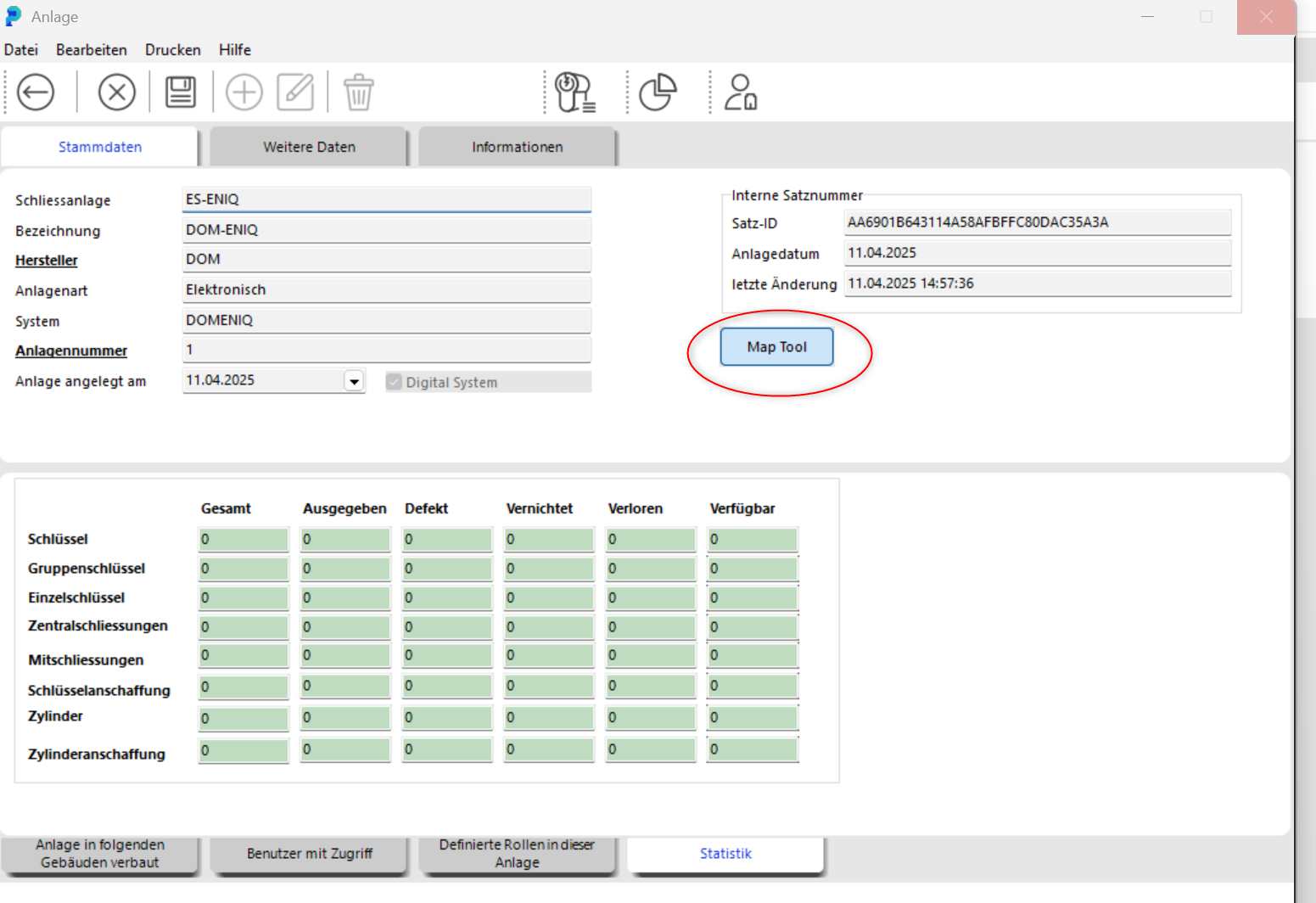Select the Benutzer mit Zugriff bottom tab

coord(310,854)
